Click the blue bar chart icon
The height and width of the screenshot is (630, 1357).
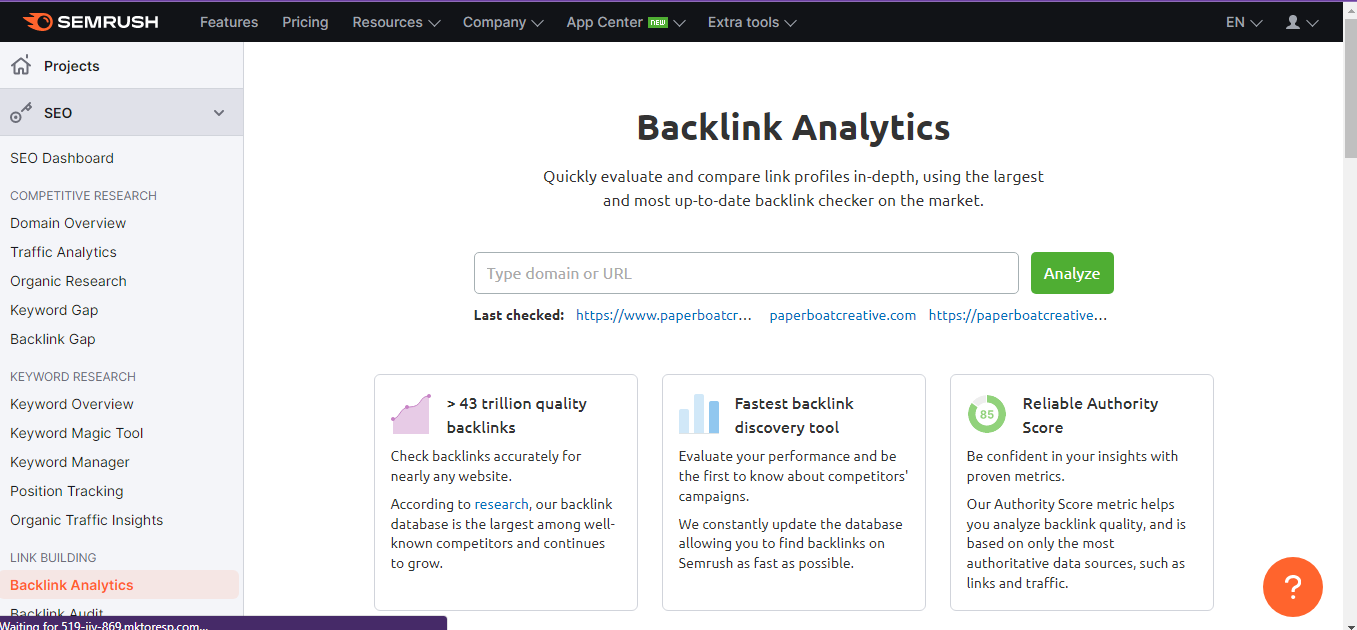pyautogui.click(x=699, y=414)
